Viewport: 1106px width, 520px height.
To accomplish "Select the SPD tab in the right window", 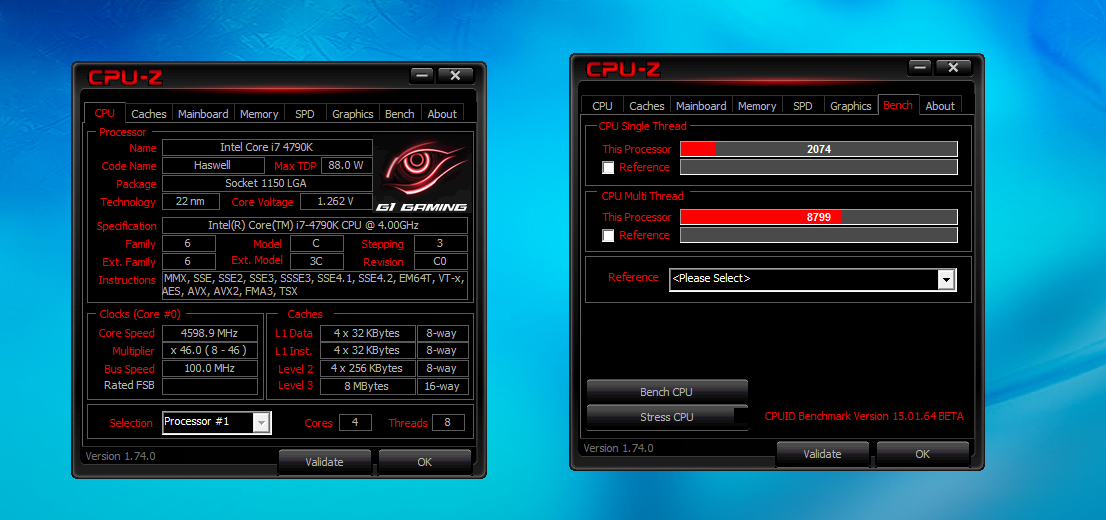I will (x=803, y=106).
